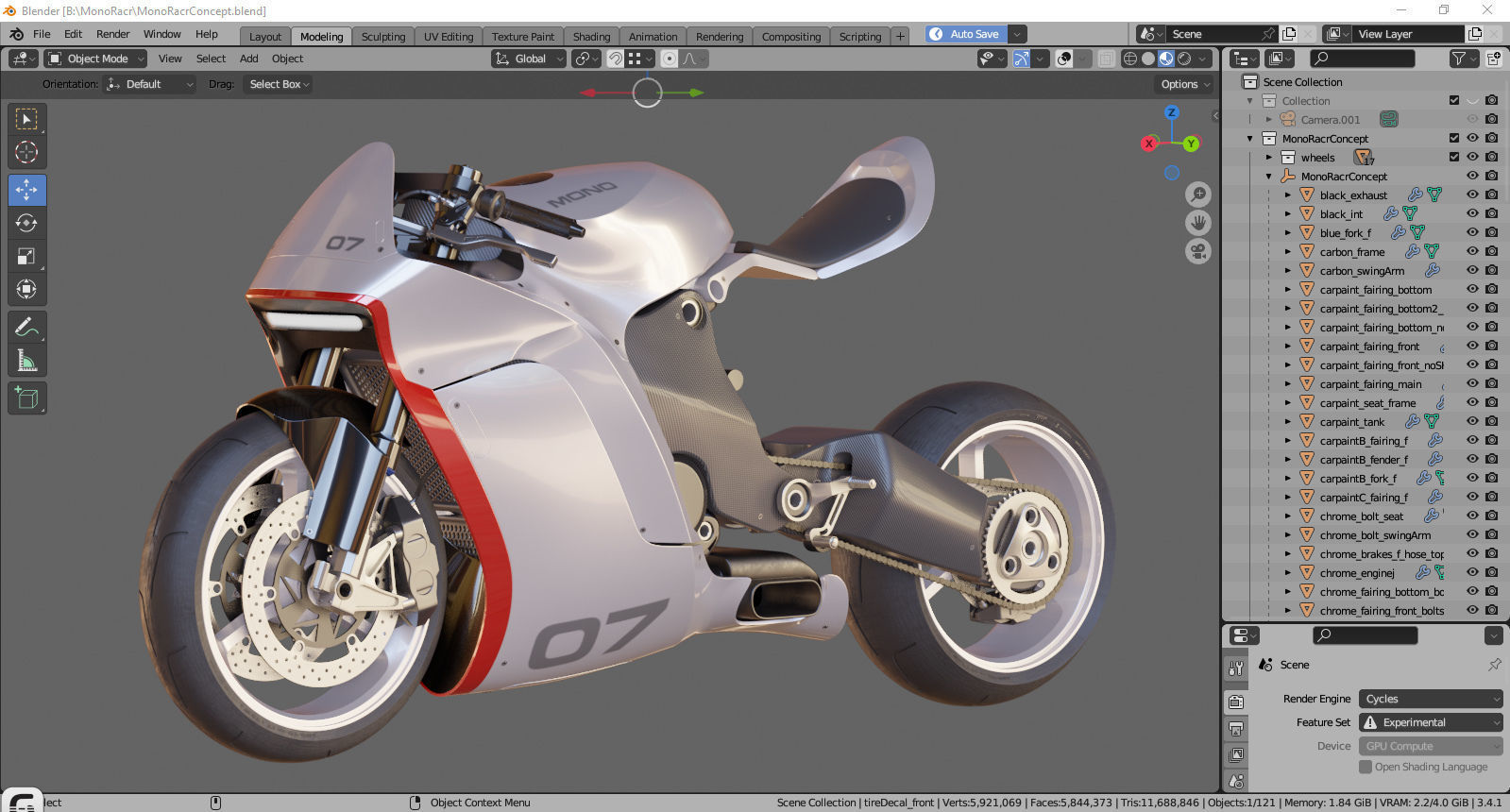This screenshot has width=1510, height=812.
Task: Toggle show gizmo button
Action: tap(1022, 59)
